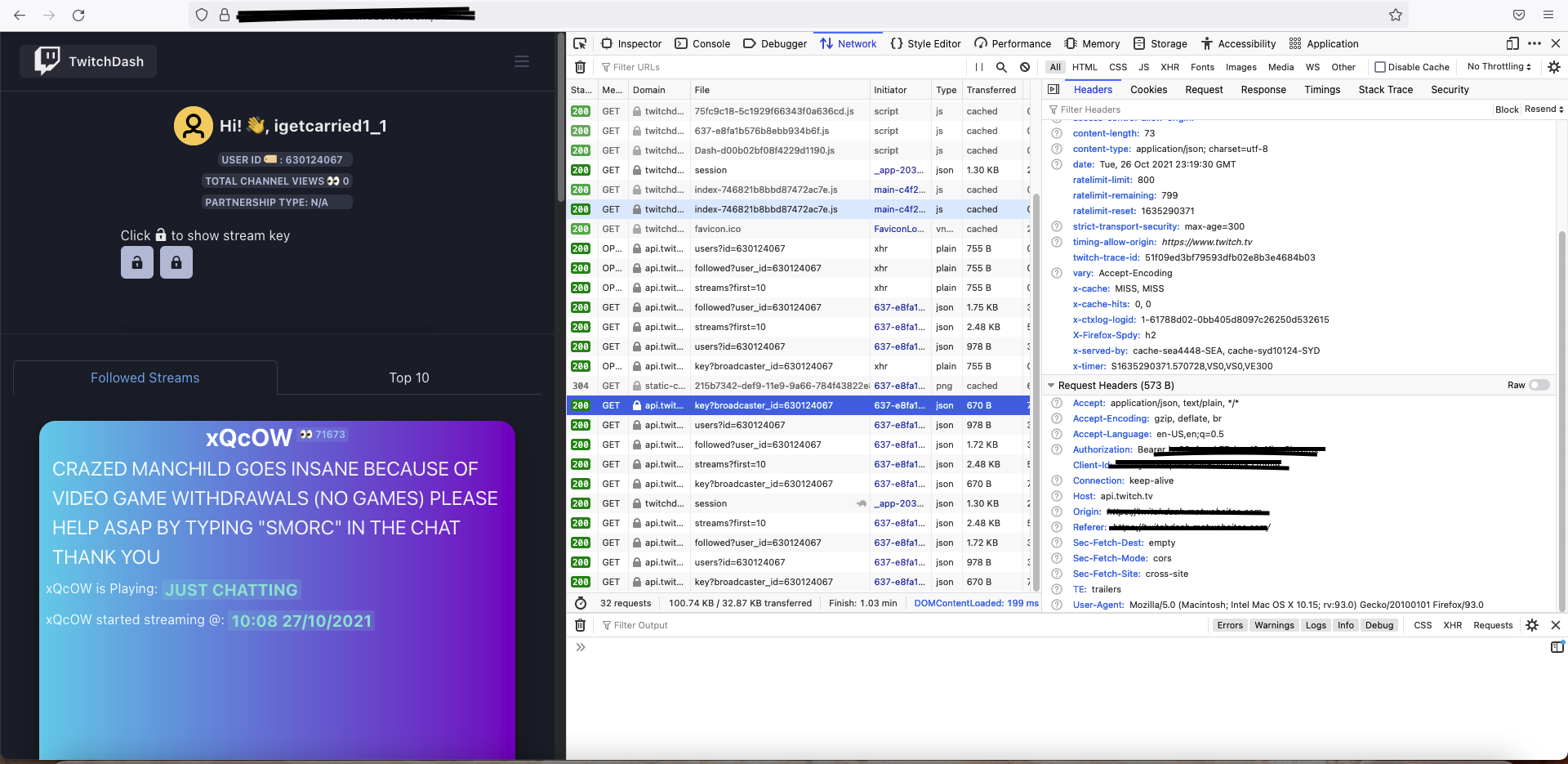Focus the Filter Headers input field

(x=1268, y=109)
